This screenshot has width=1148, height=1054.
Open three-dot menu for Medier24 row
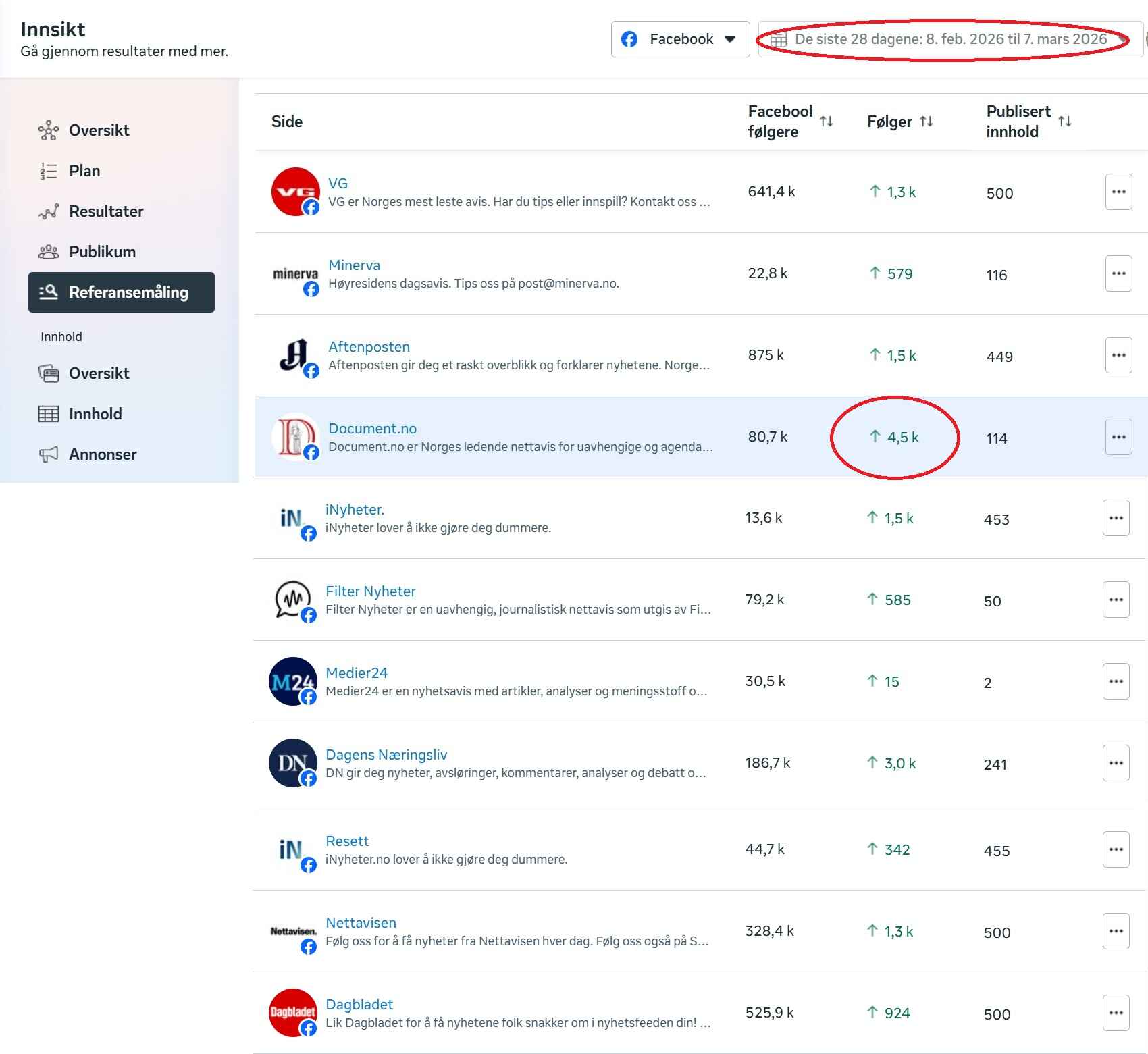tap(1116, 681)
